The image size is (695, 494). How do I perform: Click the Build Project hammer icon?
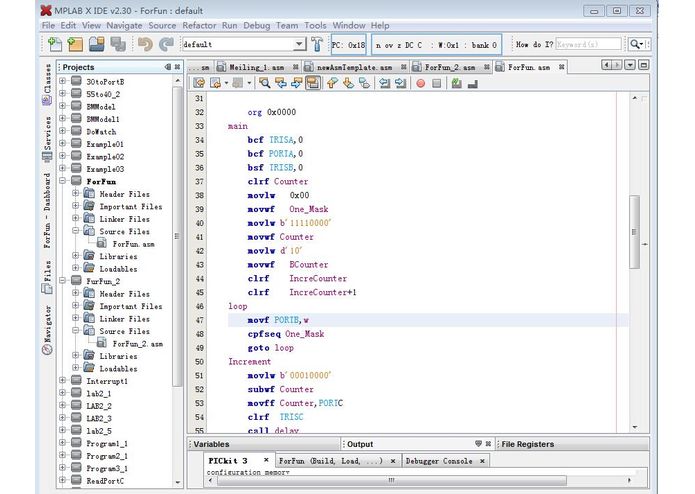316,44
